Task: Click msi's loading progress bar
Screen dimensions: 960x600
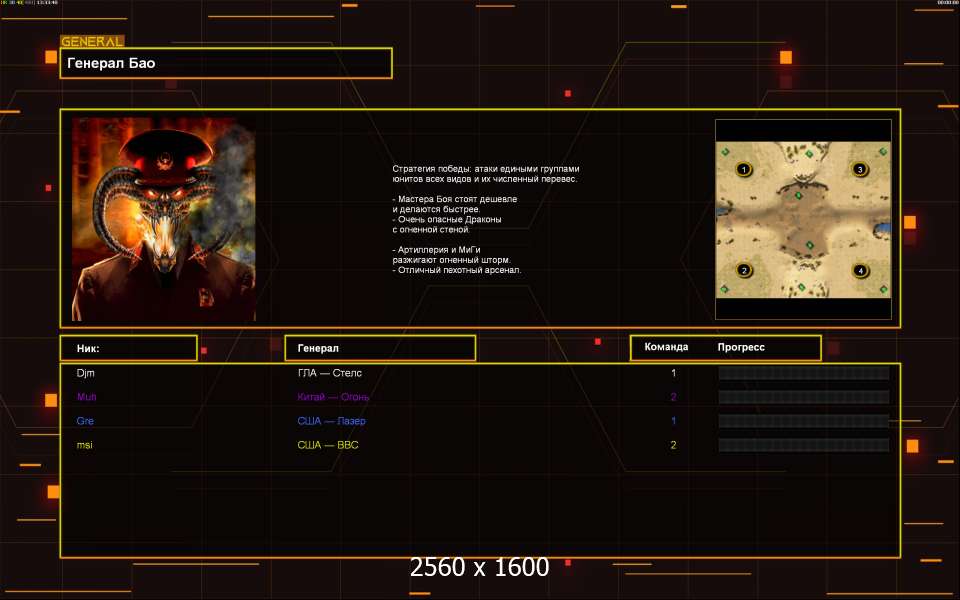Action: (x=803, y=445)
